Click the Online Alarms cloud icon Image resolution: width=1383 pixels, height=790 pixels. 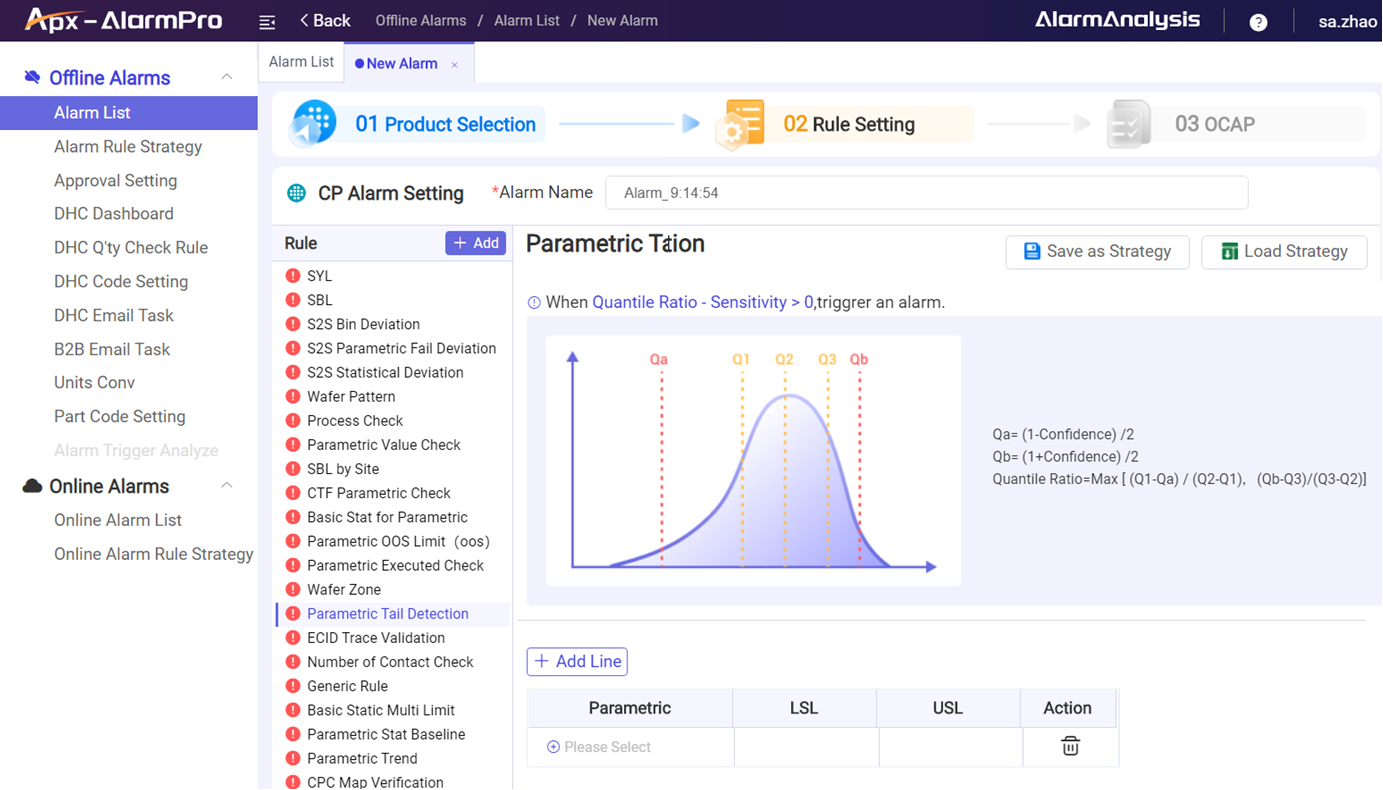(x=31, y=486)
